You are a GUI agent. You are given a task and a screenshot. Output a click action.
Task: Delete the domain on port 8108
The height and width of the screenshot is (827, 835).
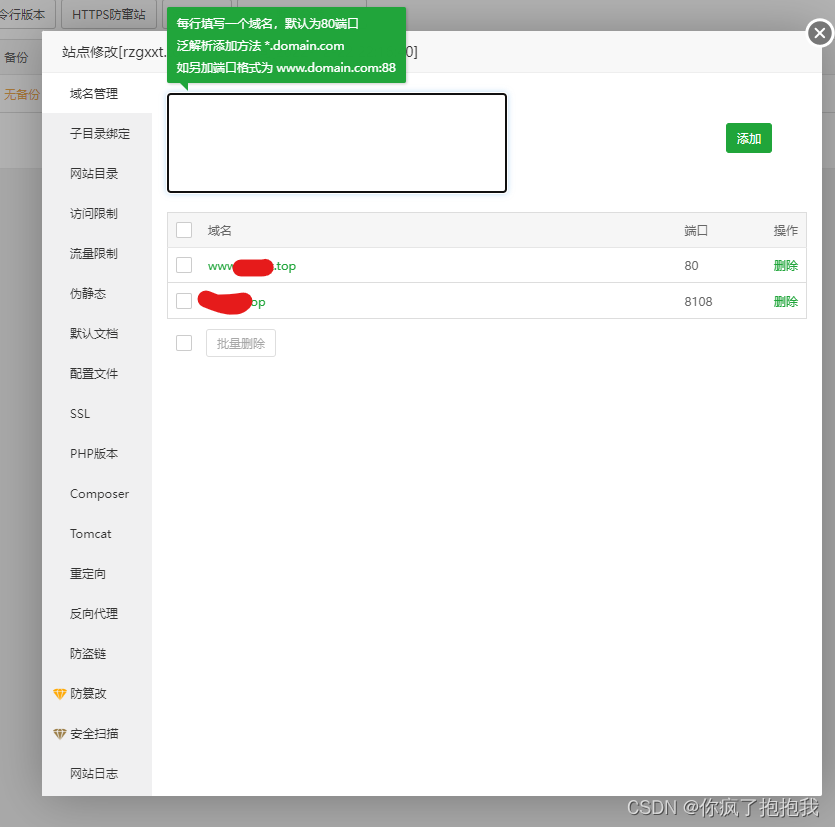[785, 301]
